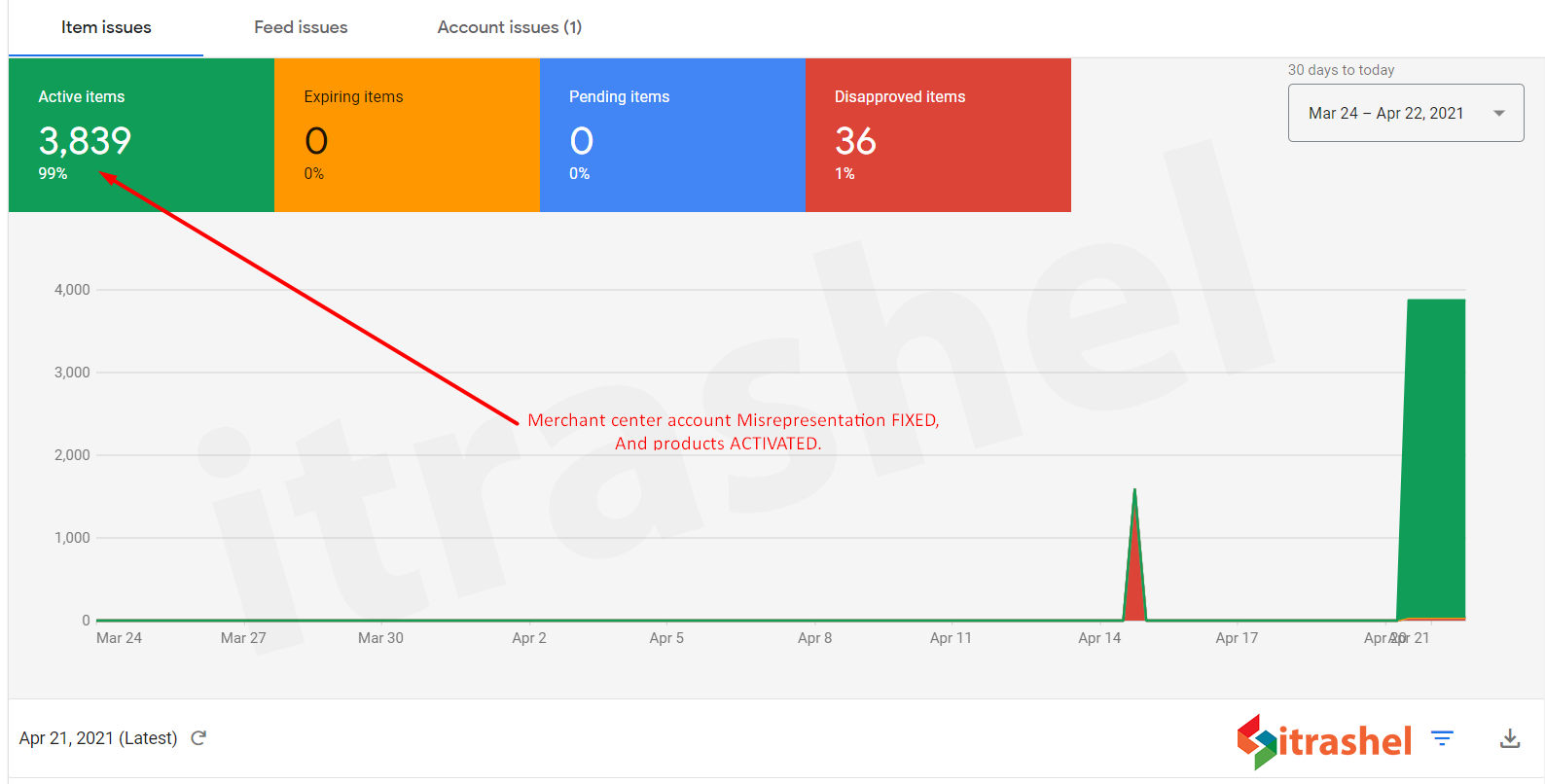Click the Apr 21, 2021 (Latest) label
The image size is (1545, 784).
point(98,738)
